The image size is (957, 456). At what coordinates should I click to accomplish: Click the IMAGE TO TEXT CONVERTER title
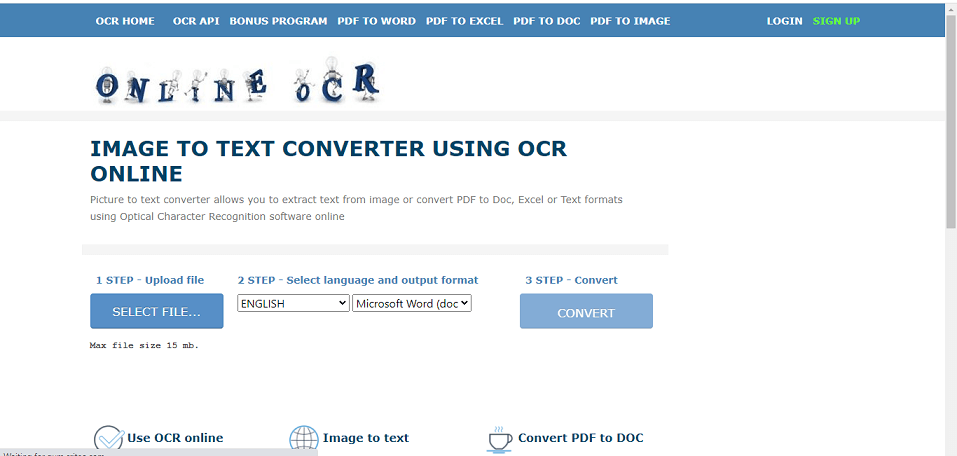click(328, 161)
